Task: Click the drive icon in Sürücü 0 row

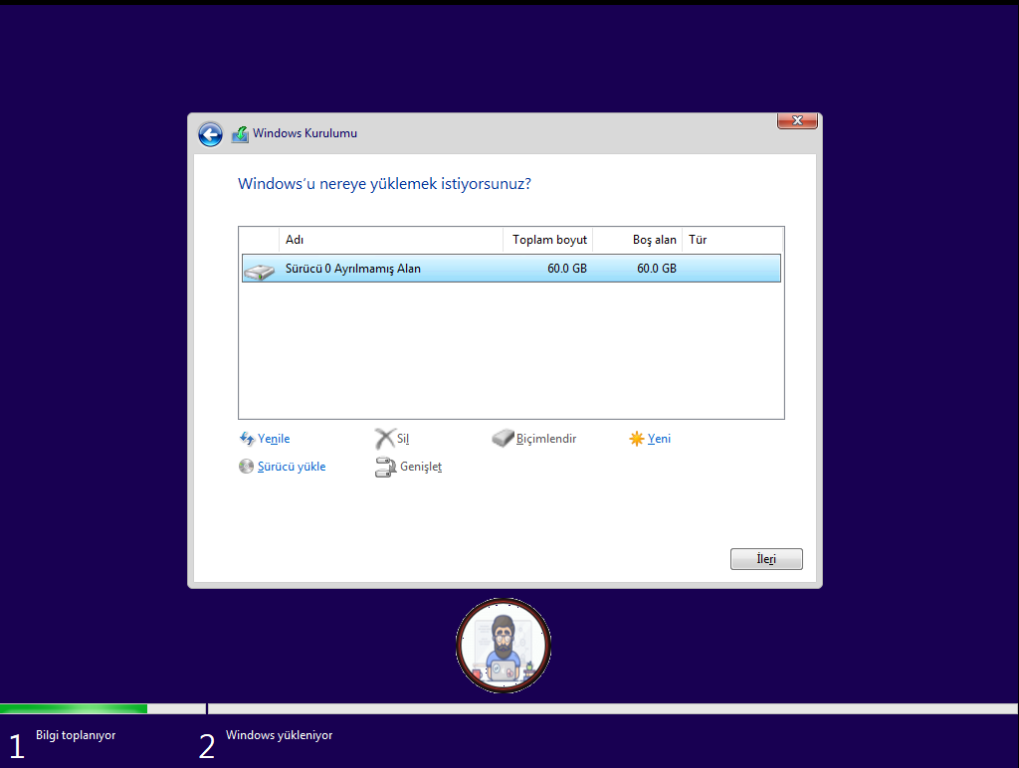Action: coord(259,271)
